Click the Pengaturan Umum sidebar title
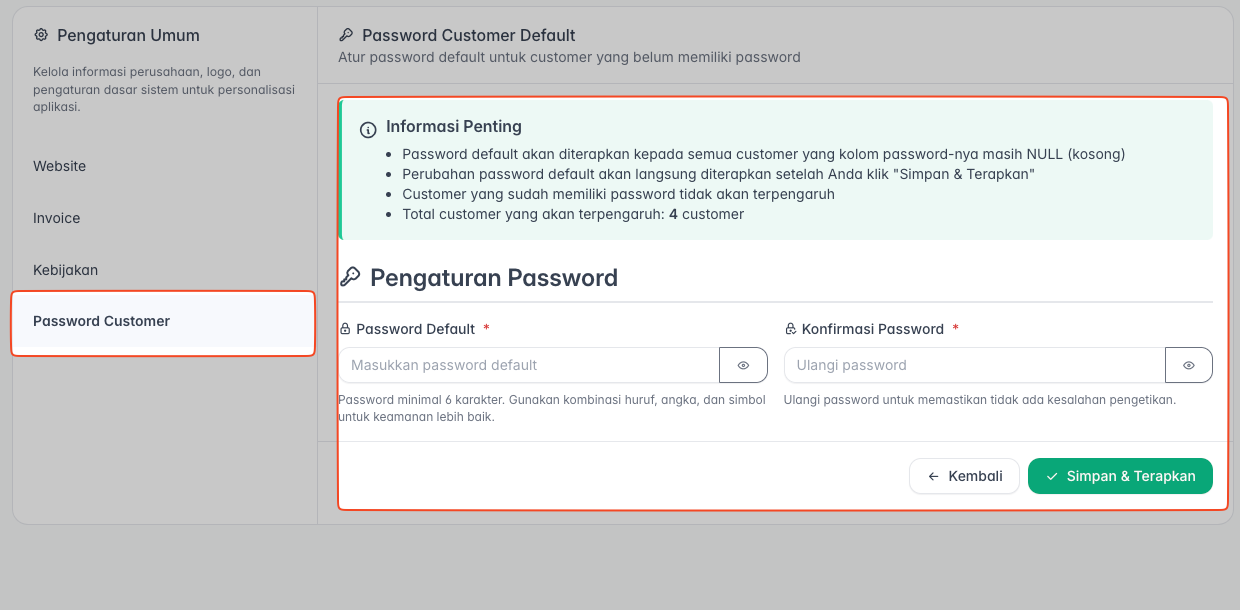The image size is (1240, 610). (x=128, y=35)
